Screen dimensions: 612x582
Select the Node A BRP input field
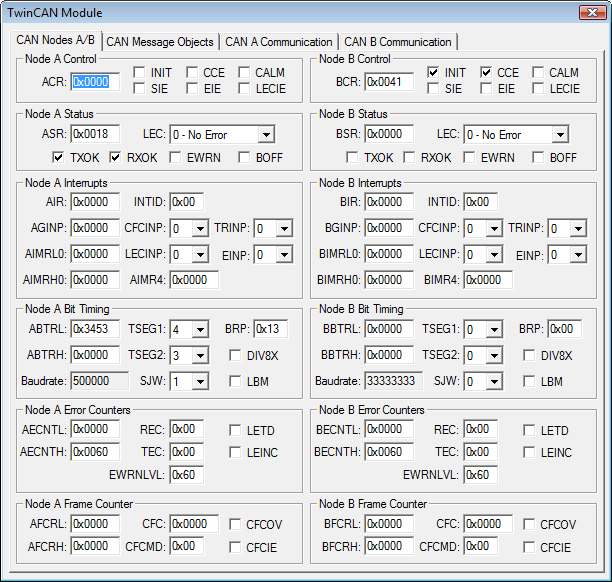click(272, 329)
